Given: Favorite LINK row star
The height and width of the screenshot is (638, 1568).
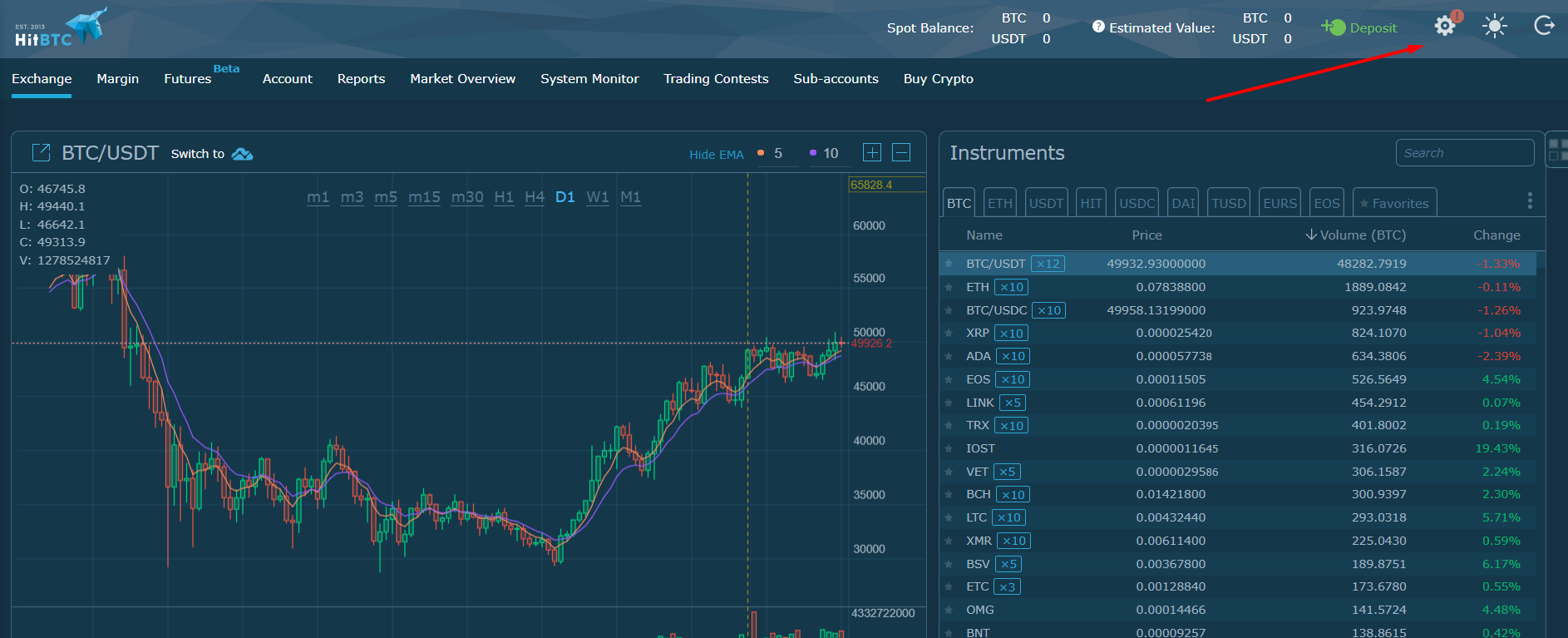Looking at the screenshot, I should 949,403.
